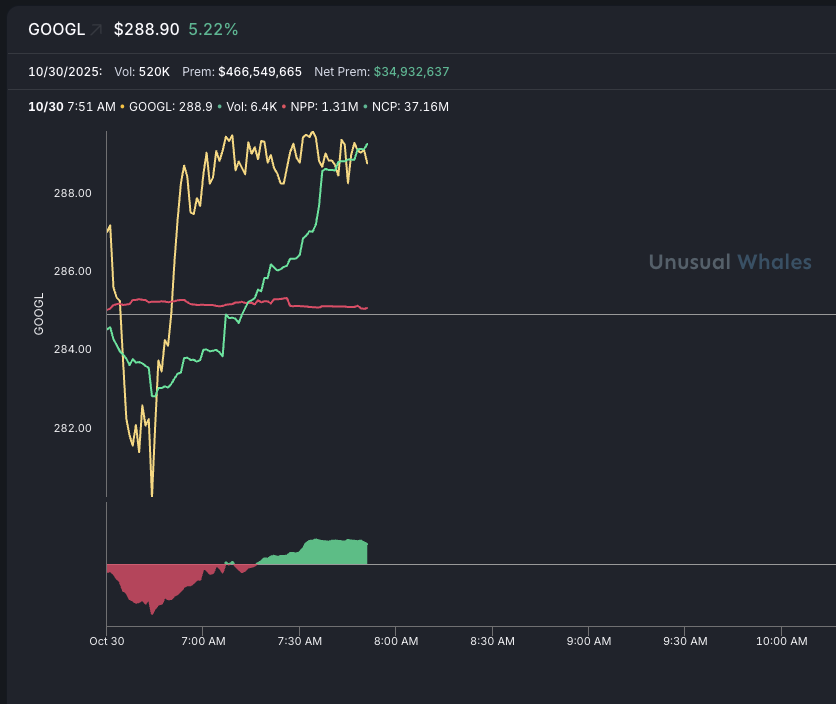Click the Vol 520K summary value
This screenshot has height=704, width=836.
click(x=155, y=72)
